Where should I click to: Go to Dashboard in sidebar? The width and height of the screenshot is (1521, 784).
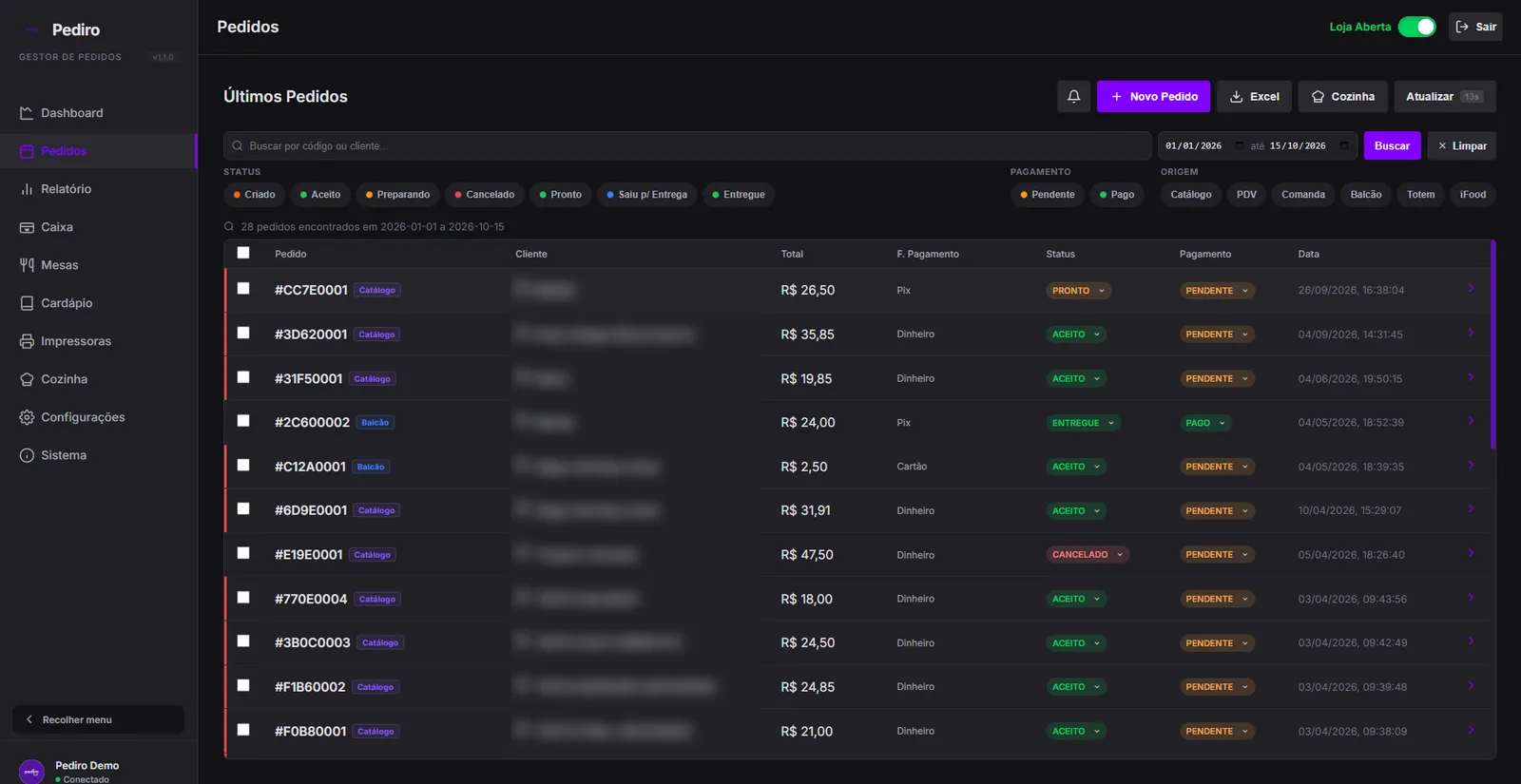coord(99,113)
